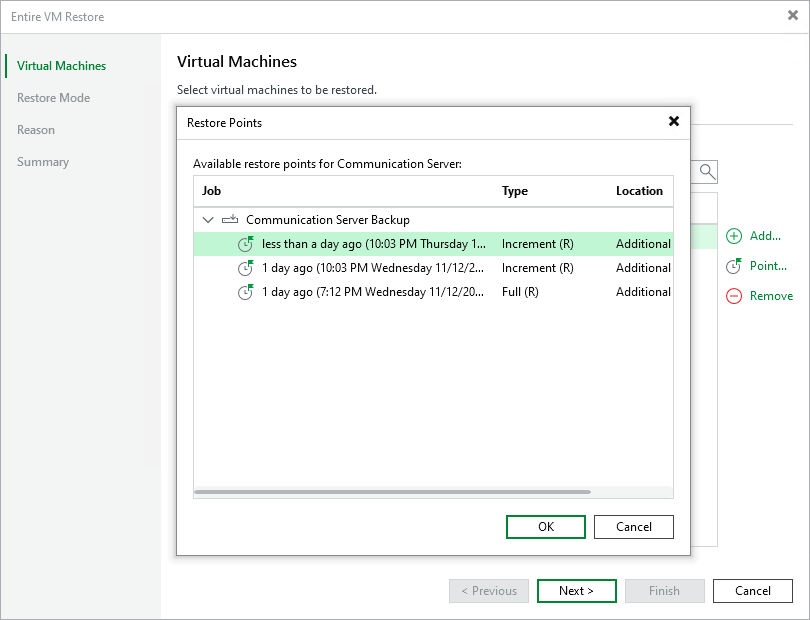Click the clock icon beside Point option
810x620 pixels.
[733, 266]
